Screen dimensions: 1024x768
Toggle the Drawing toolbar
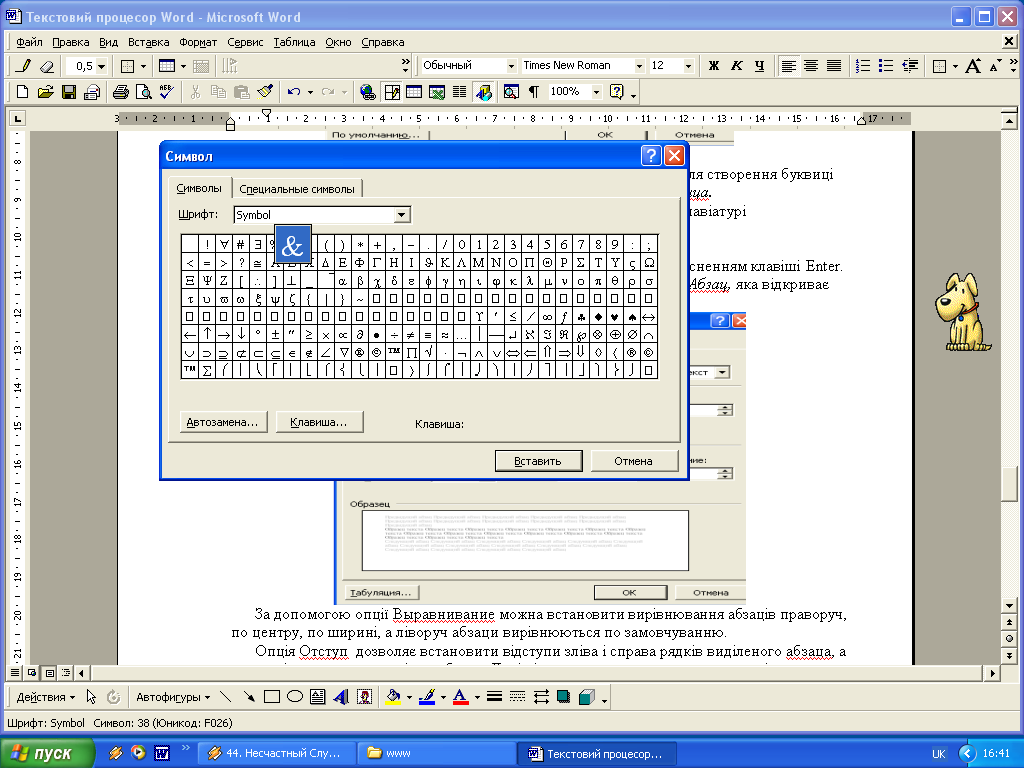[x=484, y=92]
